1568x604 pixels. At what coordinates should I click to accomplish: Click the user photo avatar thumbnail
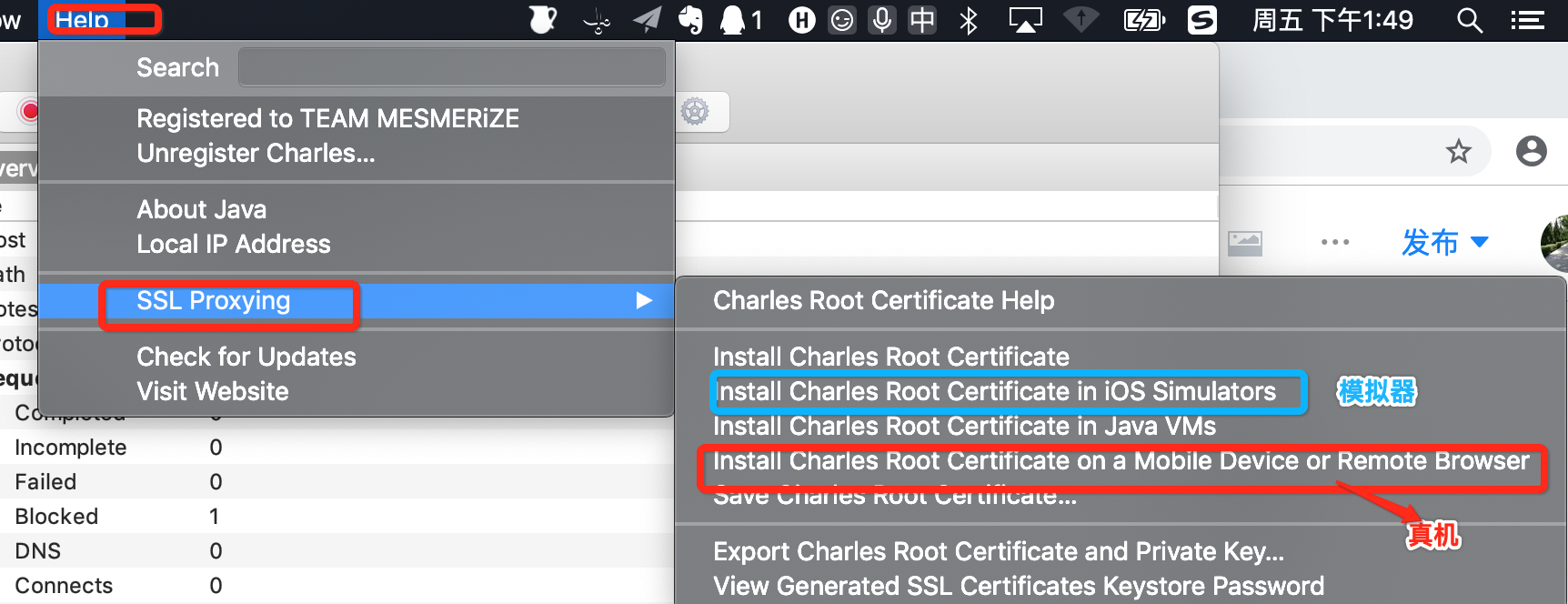[1554, 244]
